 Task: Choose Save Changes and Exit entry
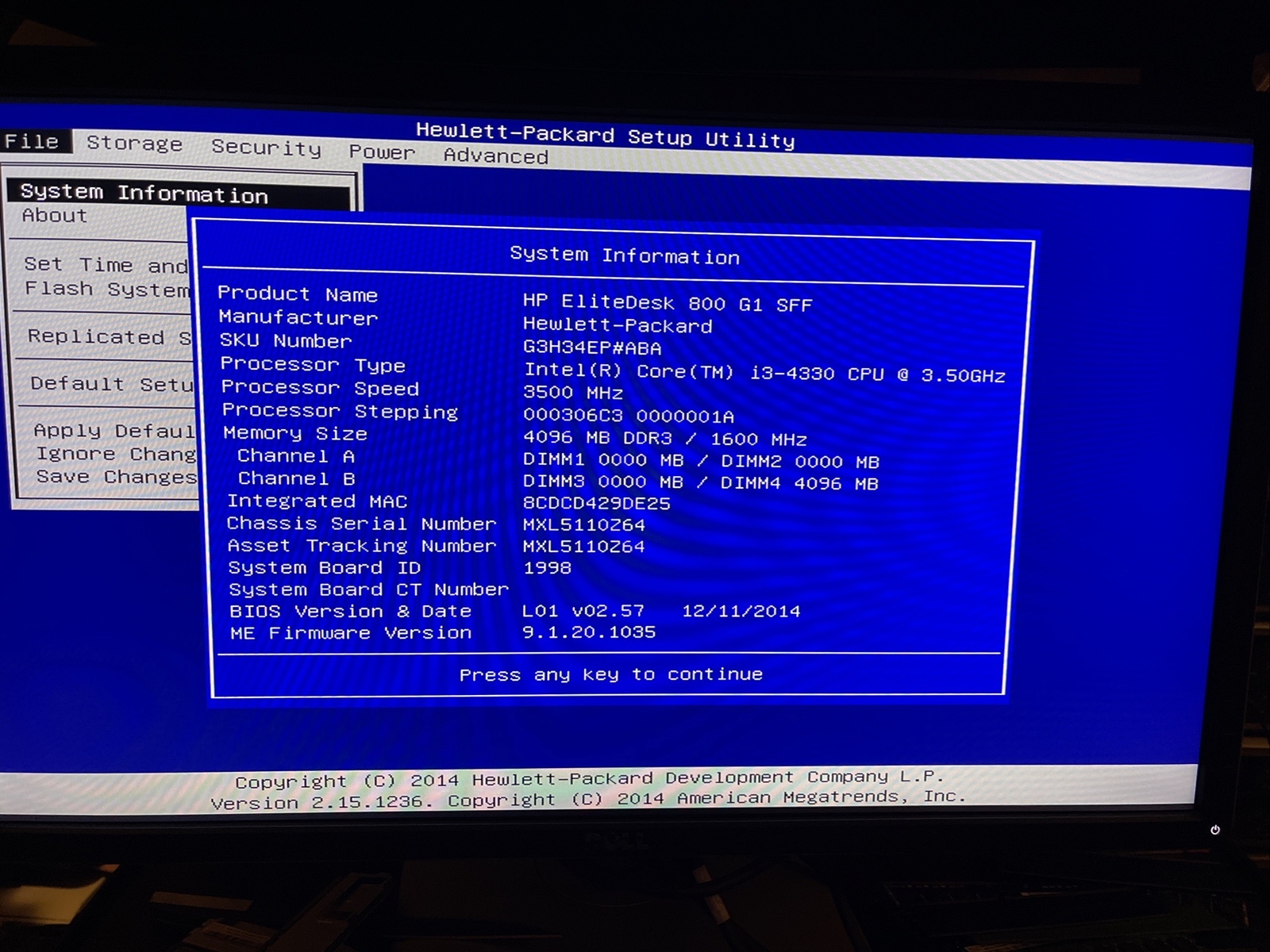(117, 477)
